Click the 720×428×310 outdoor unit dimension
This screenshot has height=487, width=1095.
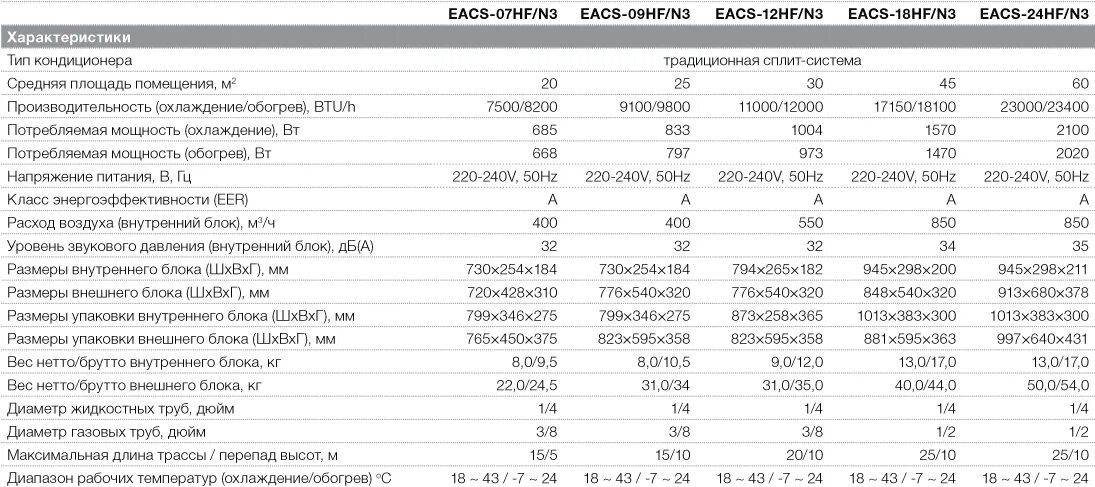(x=511, y=293)
